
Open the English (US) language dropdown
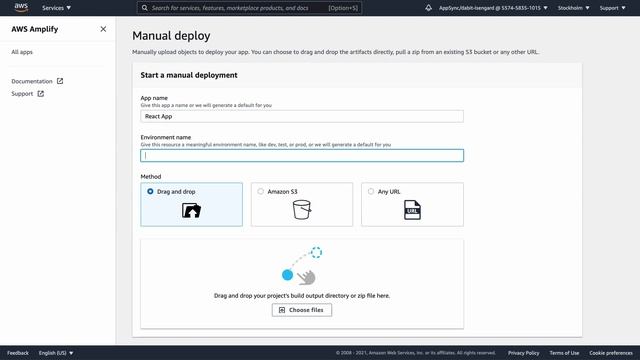(56, 353)
